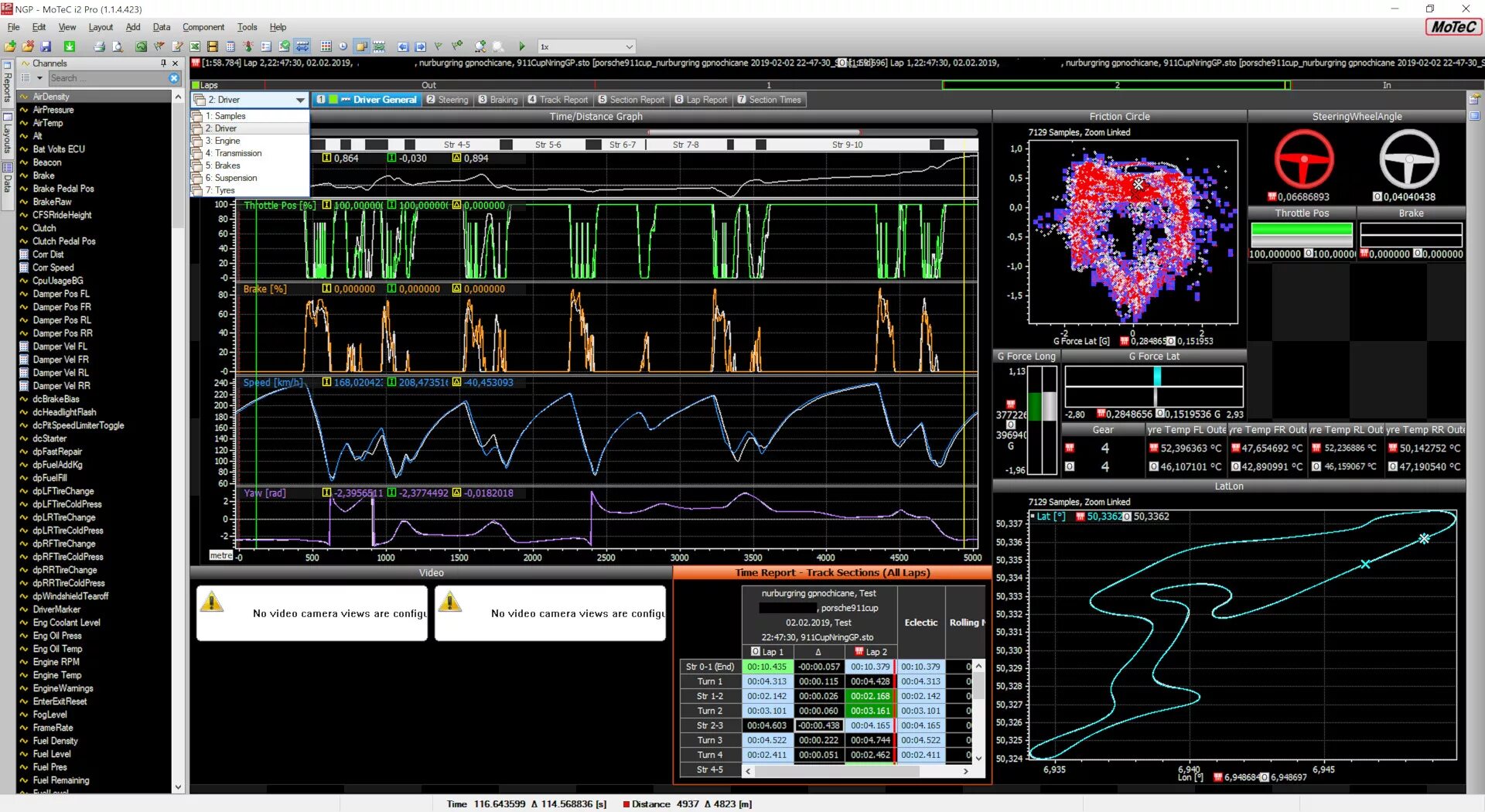Click the green play button
The image size is (1485, 812).
(x=522, y=46)
